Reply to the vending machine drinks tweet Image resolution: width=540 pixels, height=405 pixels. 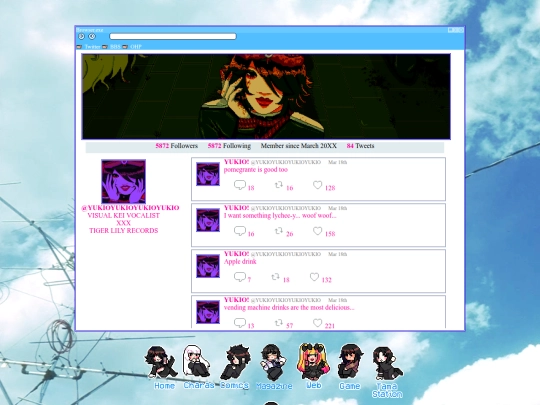pyautogui.click(x=240, y=323)
